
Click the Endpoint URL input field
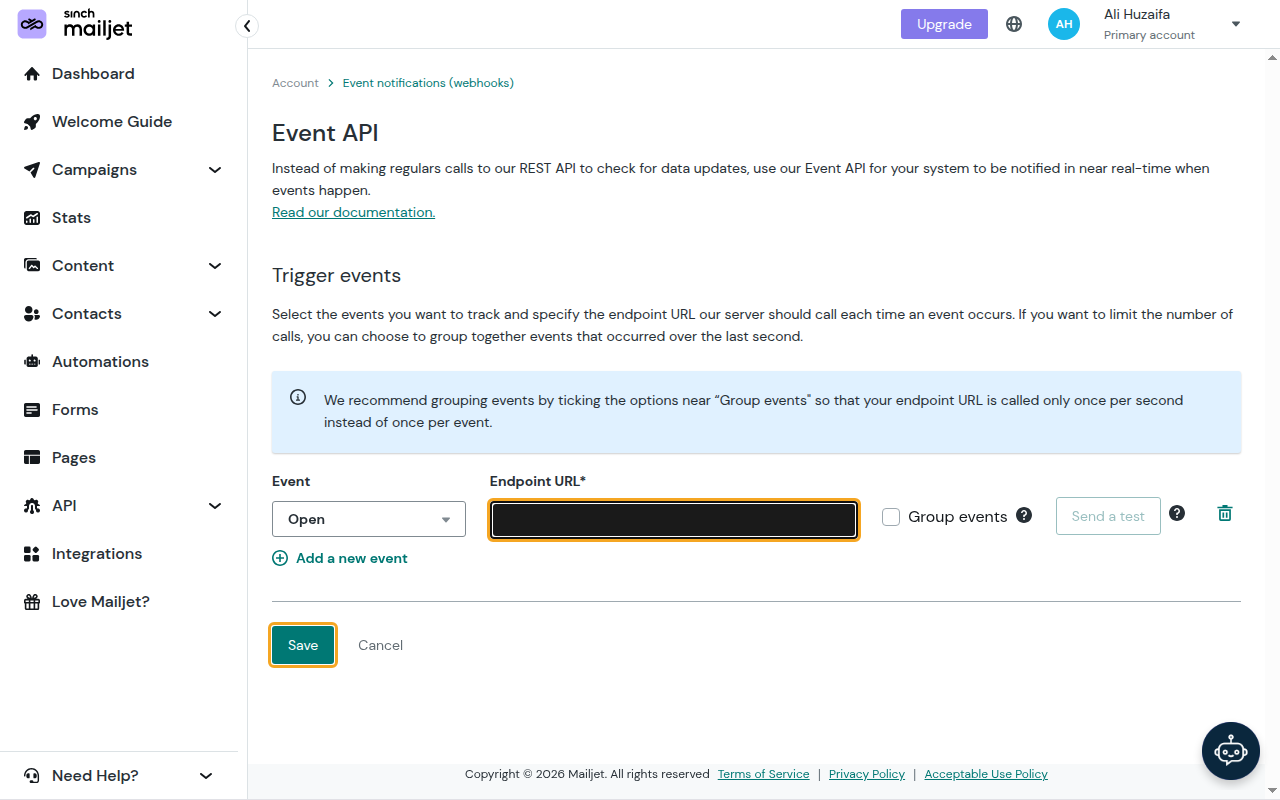coord(674,520)
